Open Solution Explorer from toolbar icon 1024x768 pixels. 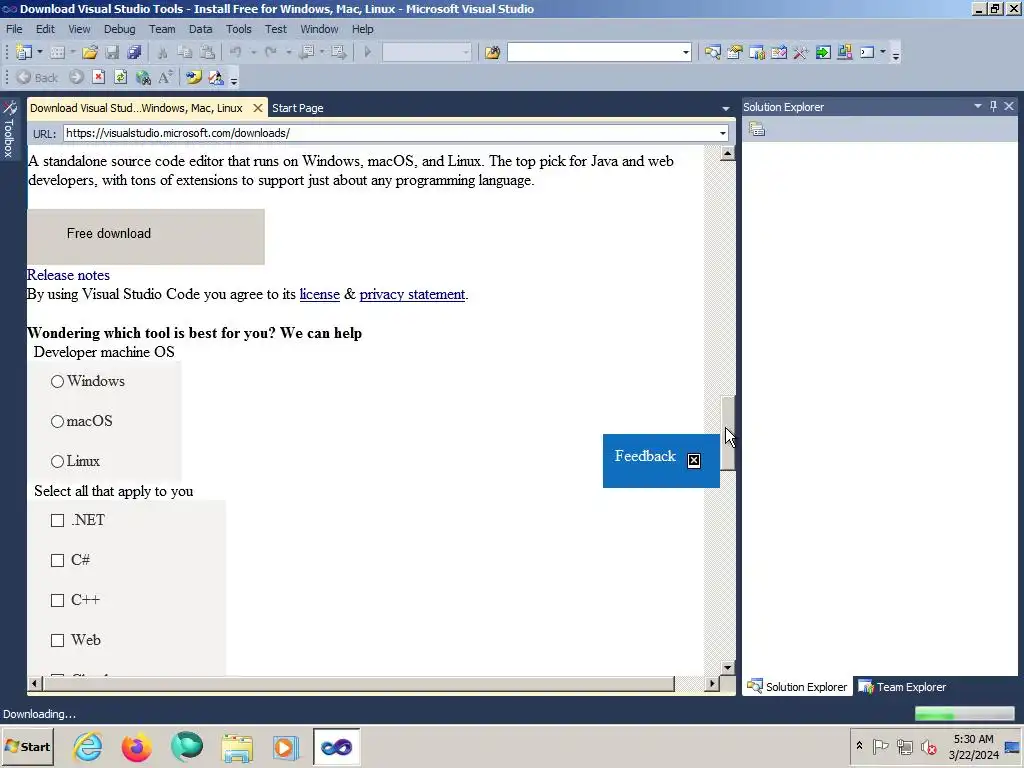[x=712, y=52]
